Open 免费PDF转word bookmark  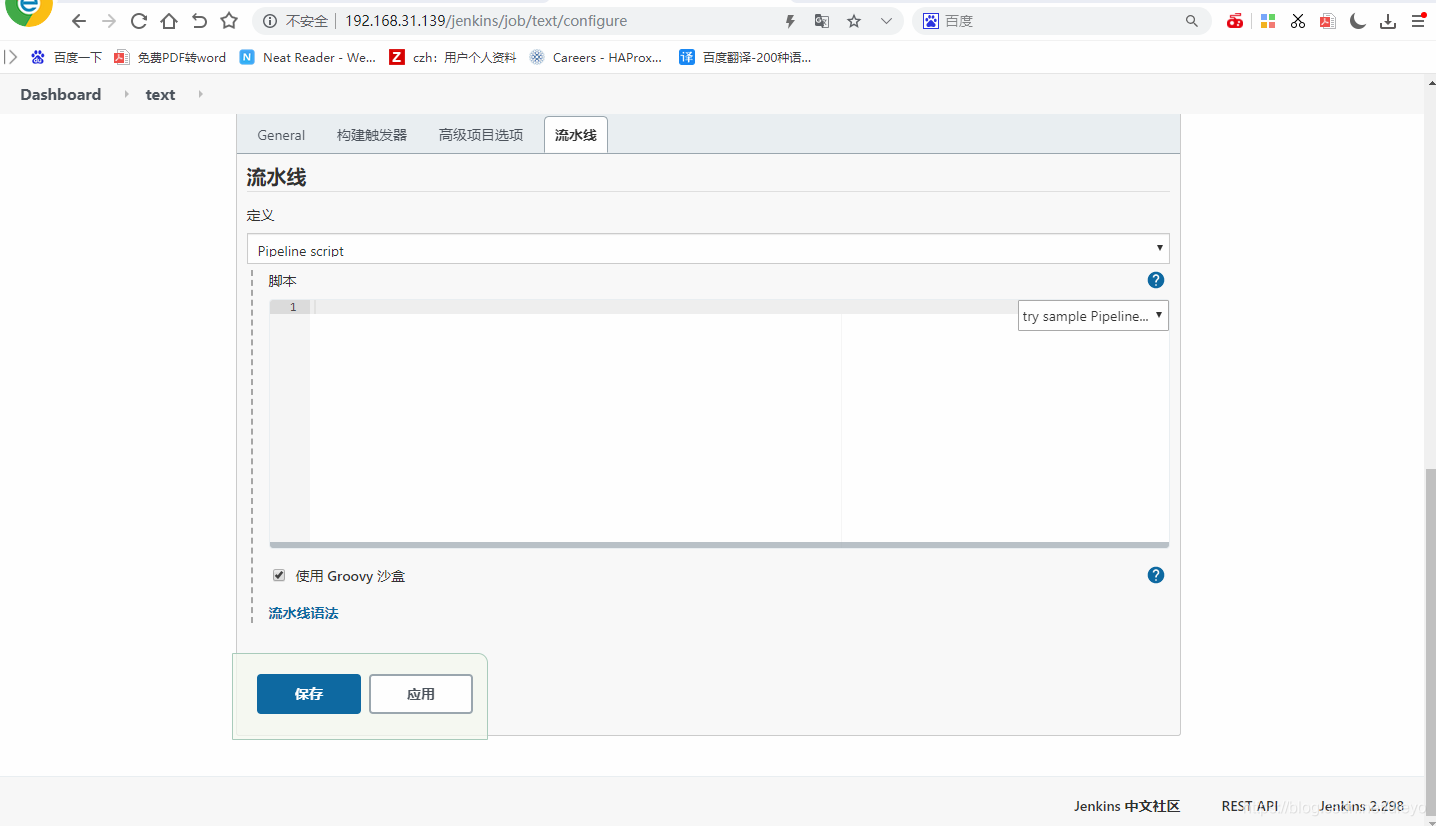(x=170, y=57)
